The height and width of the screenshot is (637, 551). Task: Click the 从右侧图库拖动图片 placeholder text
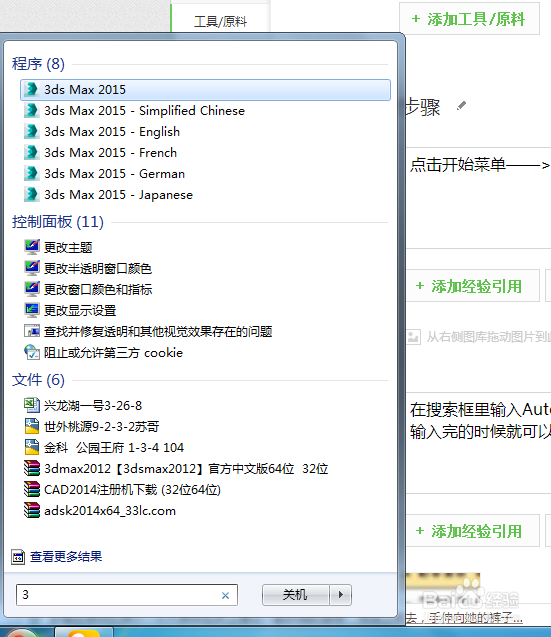[489, 337]
